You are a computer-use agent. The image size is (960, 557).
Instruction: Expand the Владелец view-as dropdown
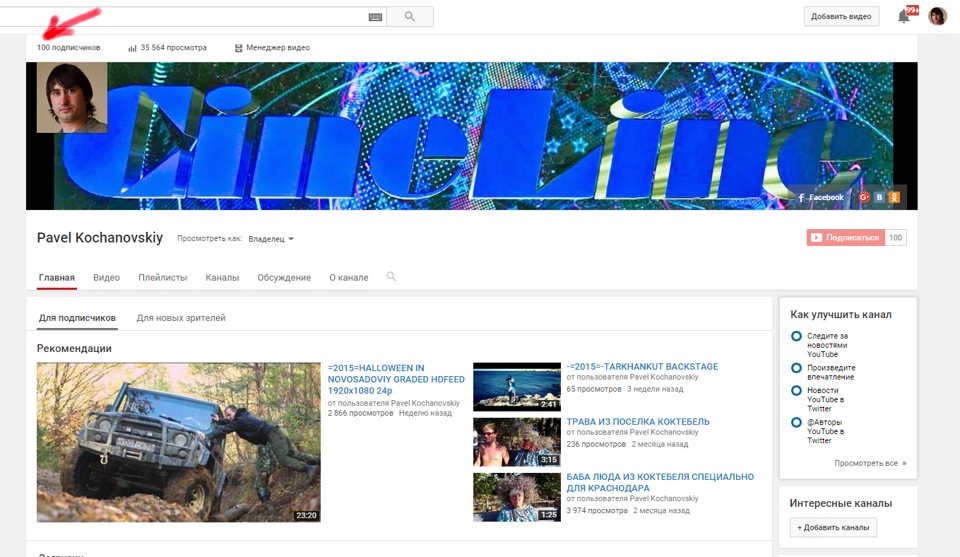point(271,239)
